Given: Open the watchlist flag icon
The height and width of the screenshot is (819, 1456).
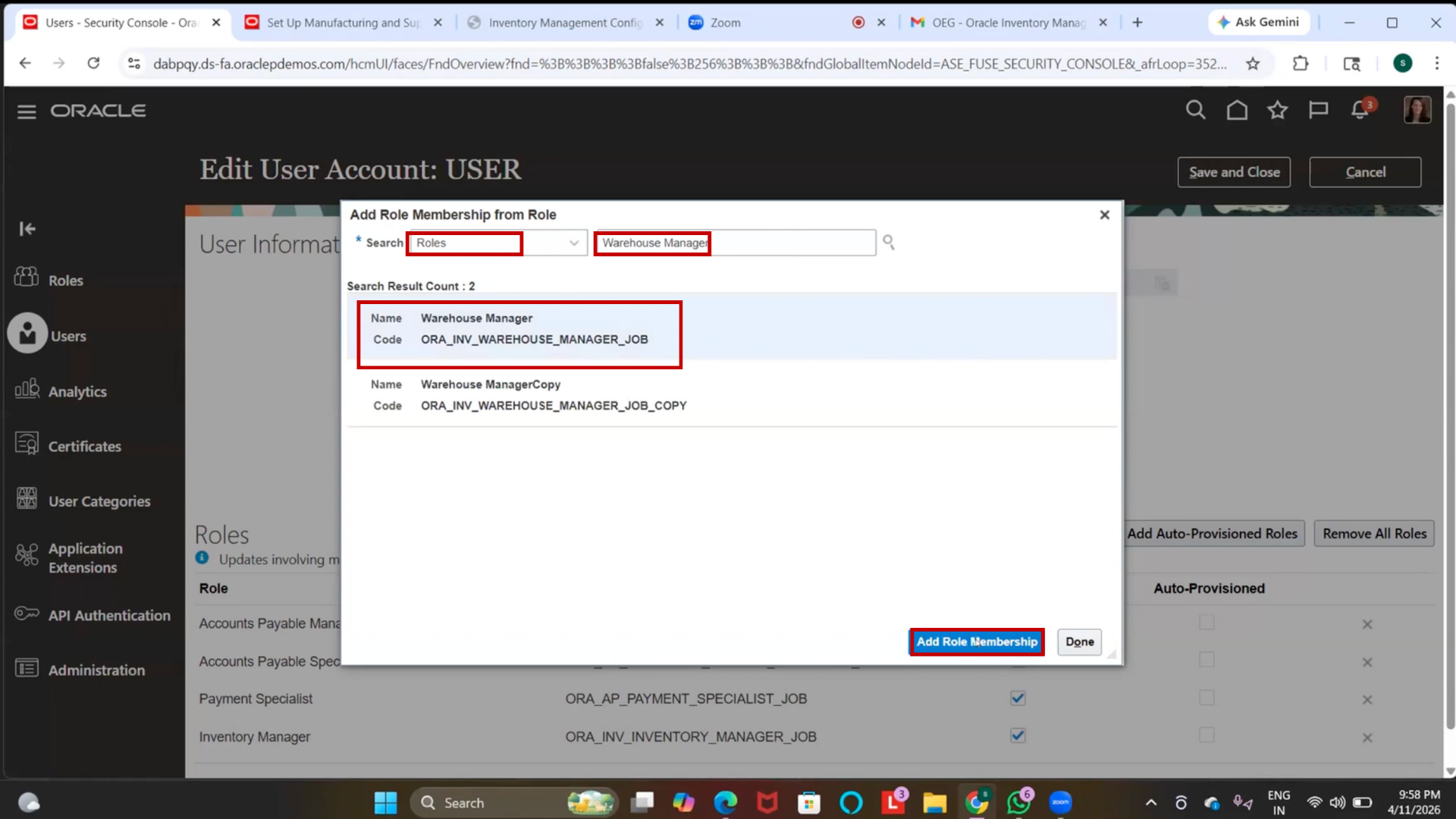Looking at the screenshot, I should coord(1319,110).
